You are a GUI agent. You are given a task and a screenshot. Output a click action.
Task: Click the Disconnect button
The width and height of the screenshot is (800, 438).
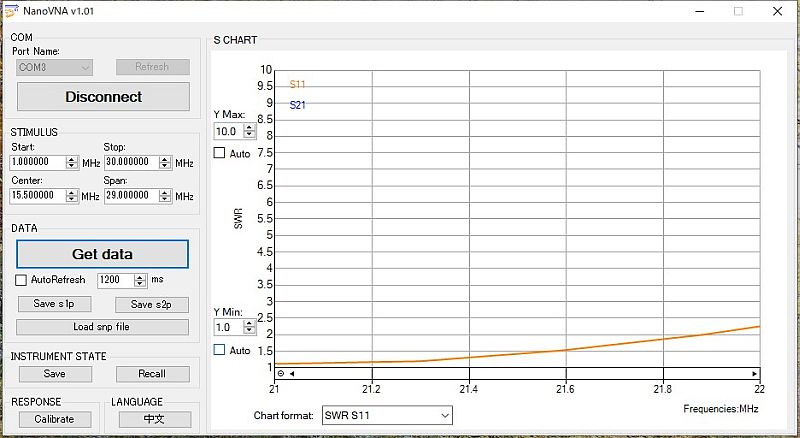[x=103, y=97]
